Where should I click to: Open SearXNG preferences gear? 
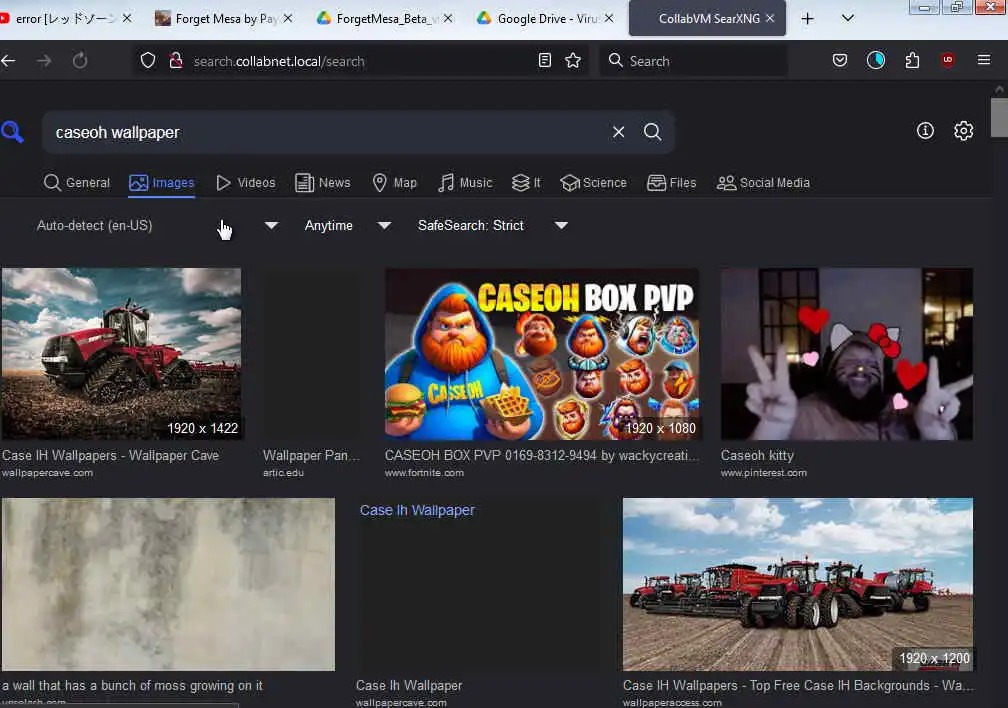coord(963,131)
